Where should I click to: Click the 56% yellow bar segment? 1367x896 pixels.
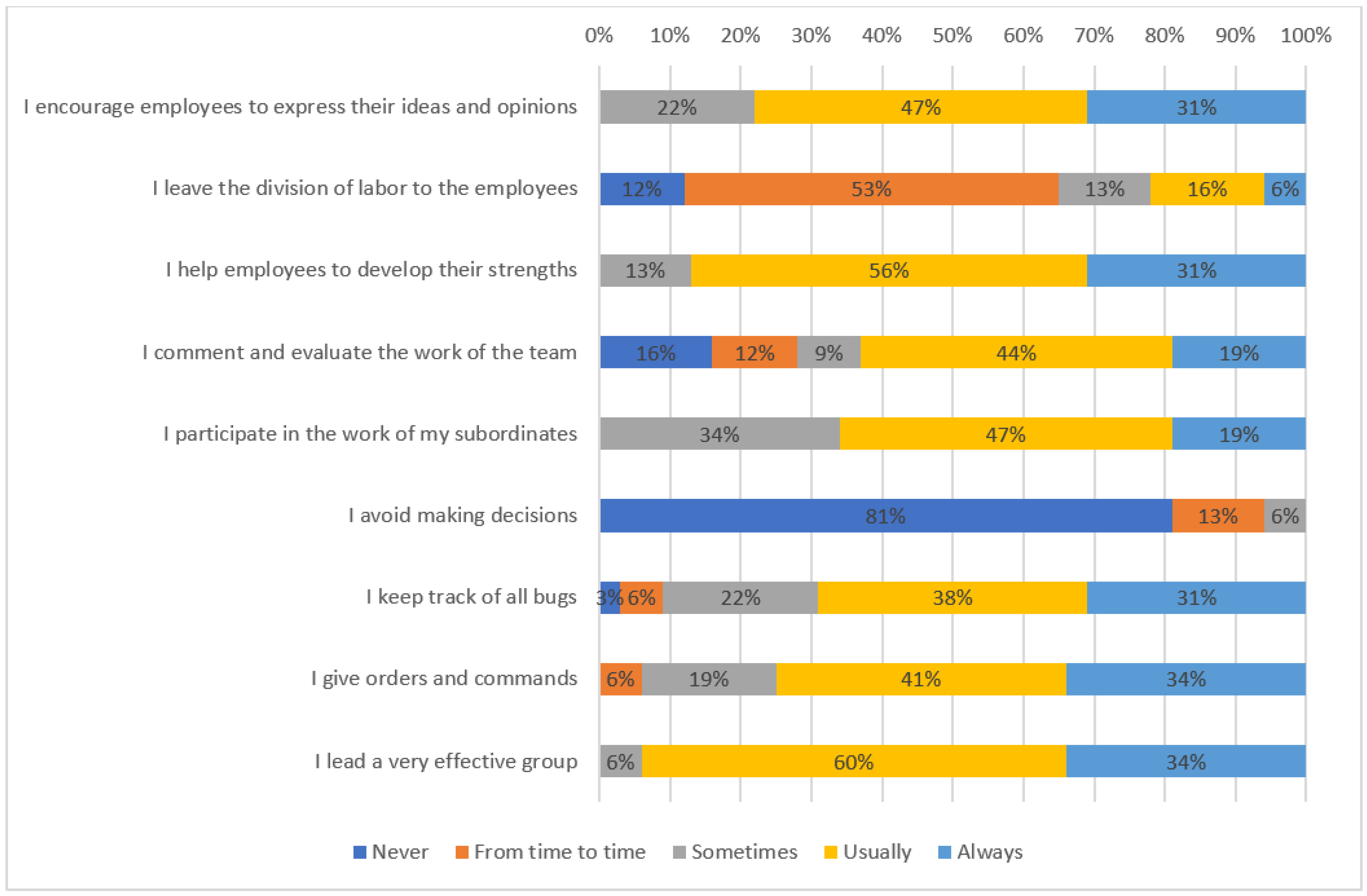889,271
